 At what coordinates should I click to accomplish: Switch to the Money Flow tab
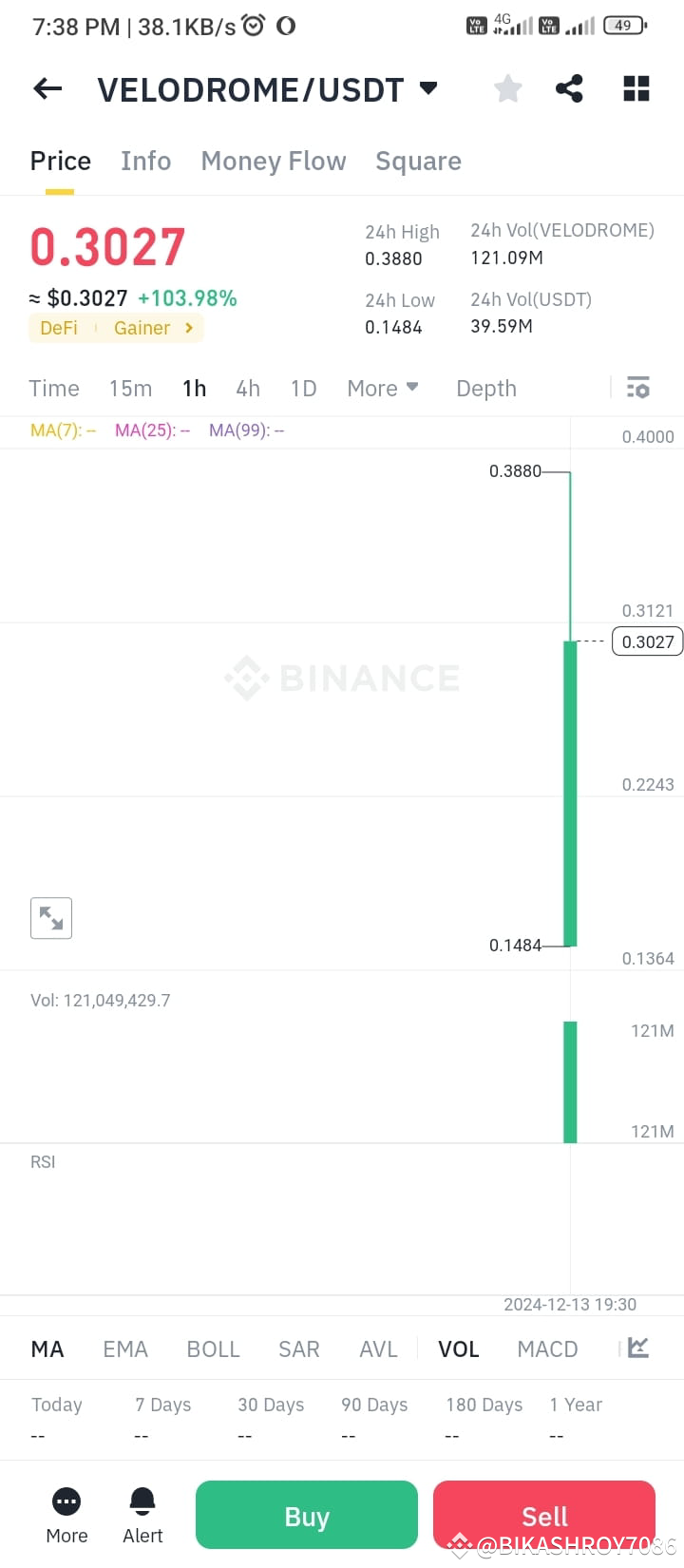(x=274, y=162)
